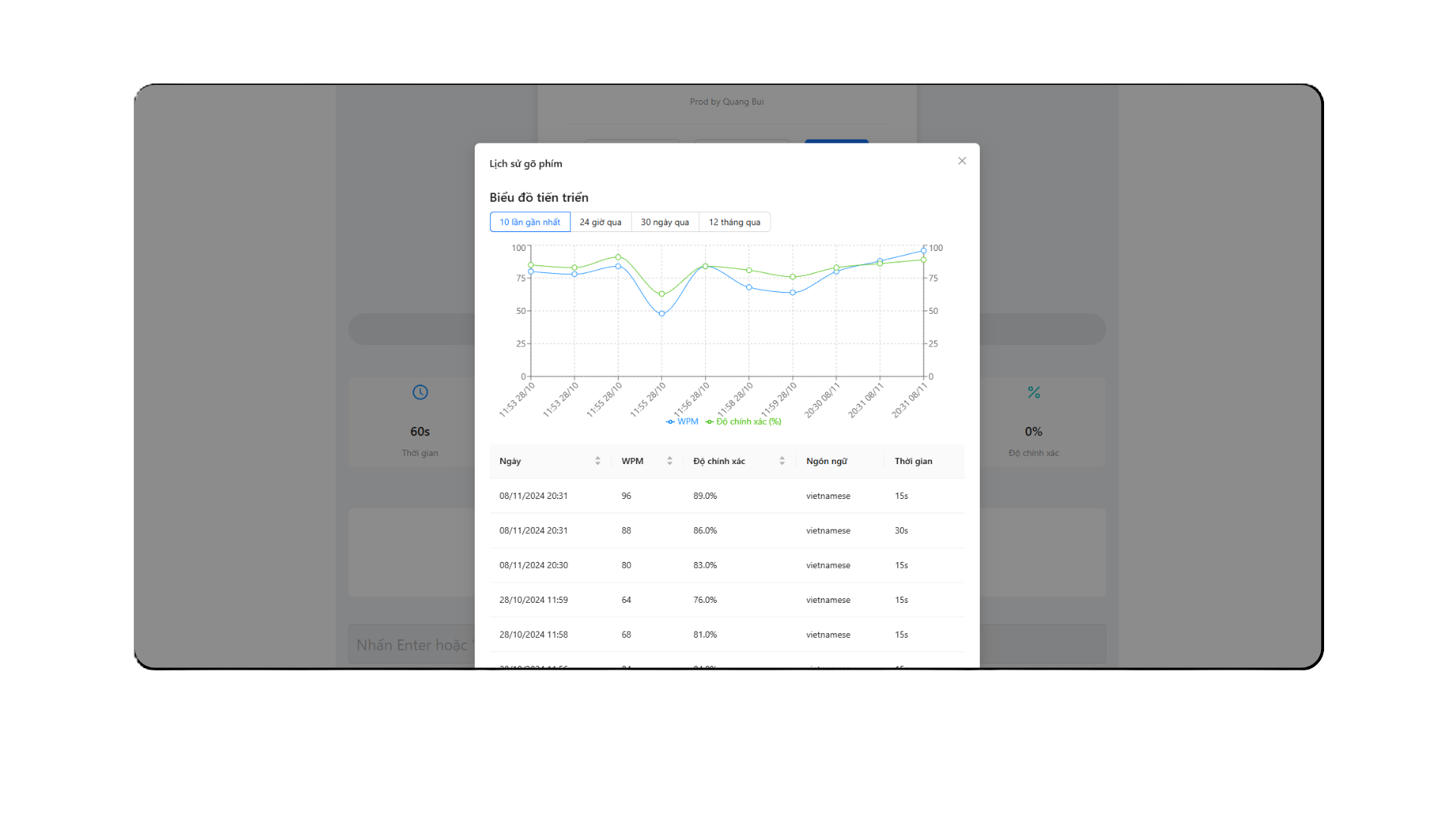Click the lowest WPM point on chart
The width and height of the screenshot is (1456, 819).
[662, 313]
